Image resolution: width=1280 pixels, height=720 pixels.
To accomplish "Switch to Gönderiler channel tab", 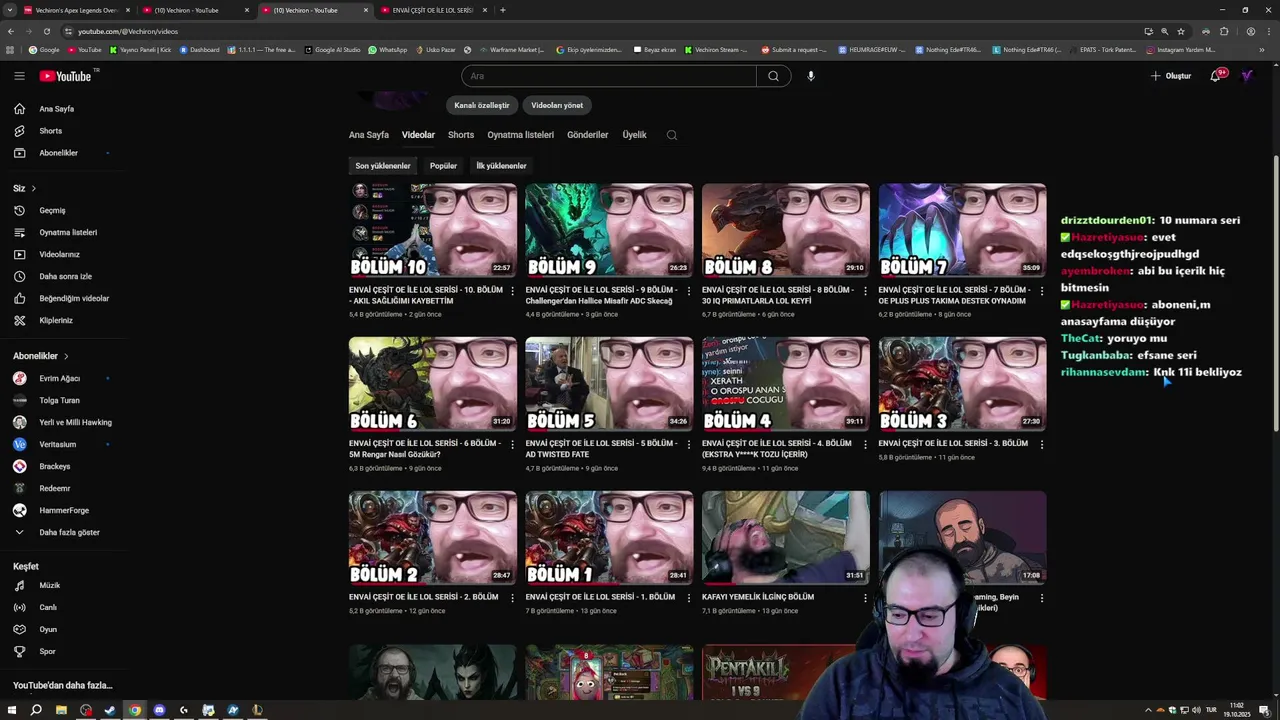I will [588, 135].
